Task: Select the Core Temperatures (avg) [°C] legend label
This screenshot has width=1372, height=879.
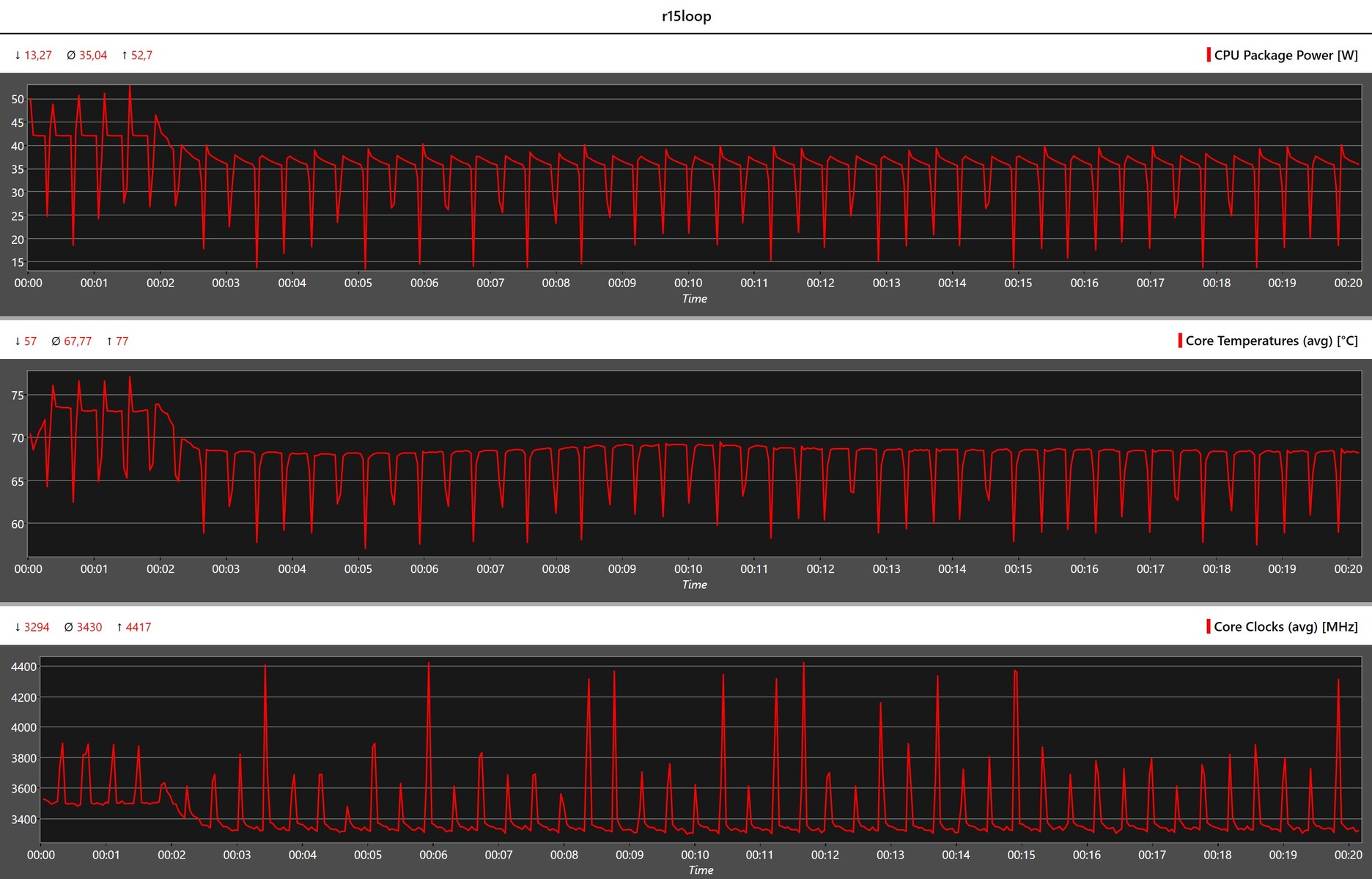Action: point(1271,341)
